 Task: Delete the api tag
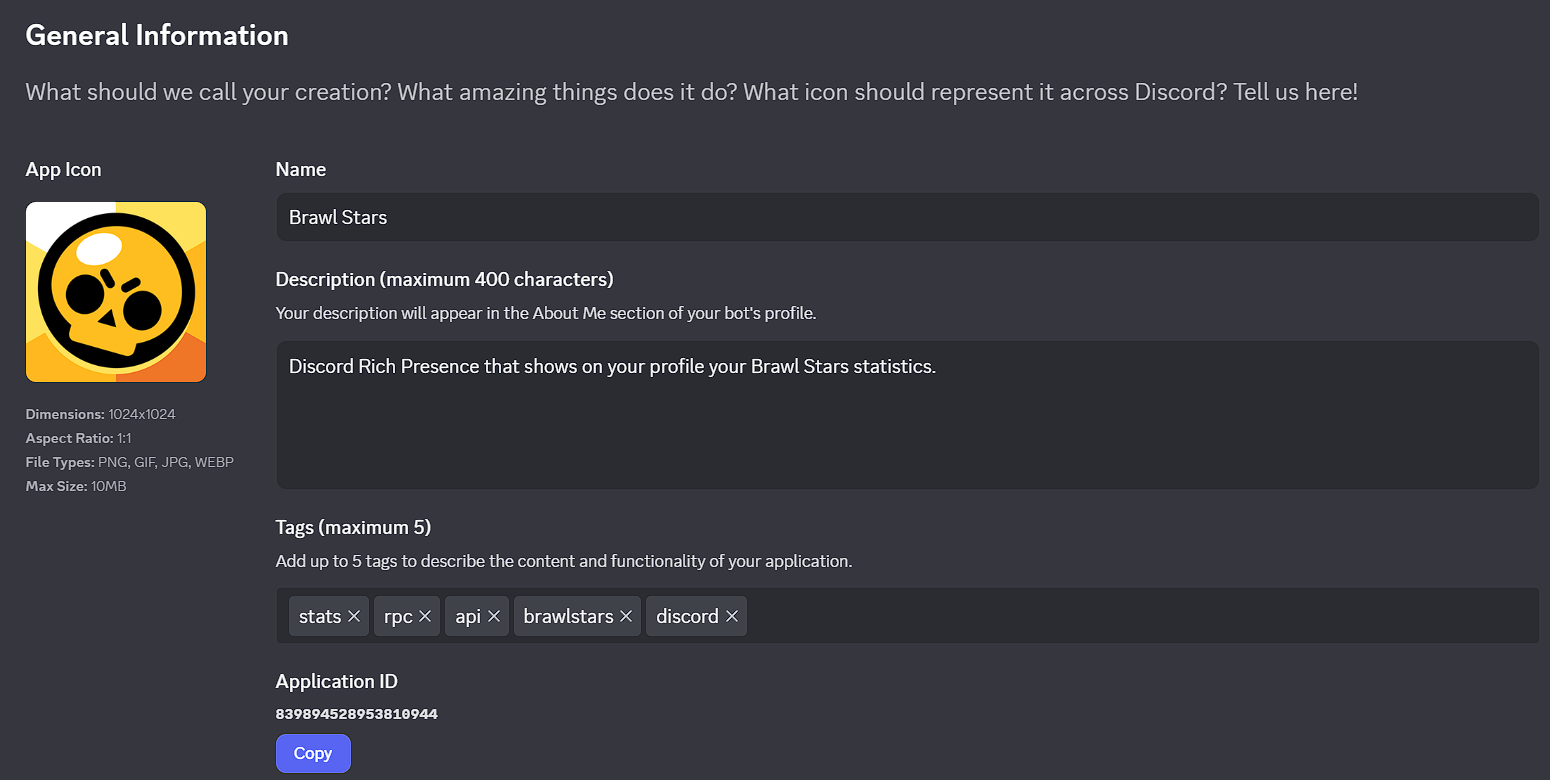494,617
